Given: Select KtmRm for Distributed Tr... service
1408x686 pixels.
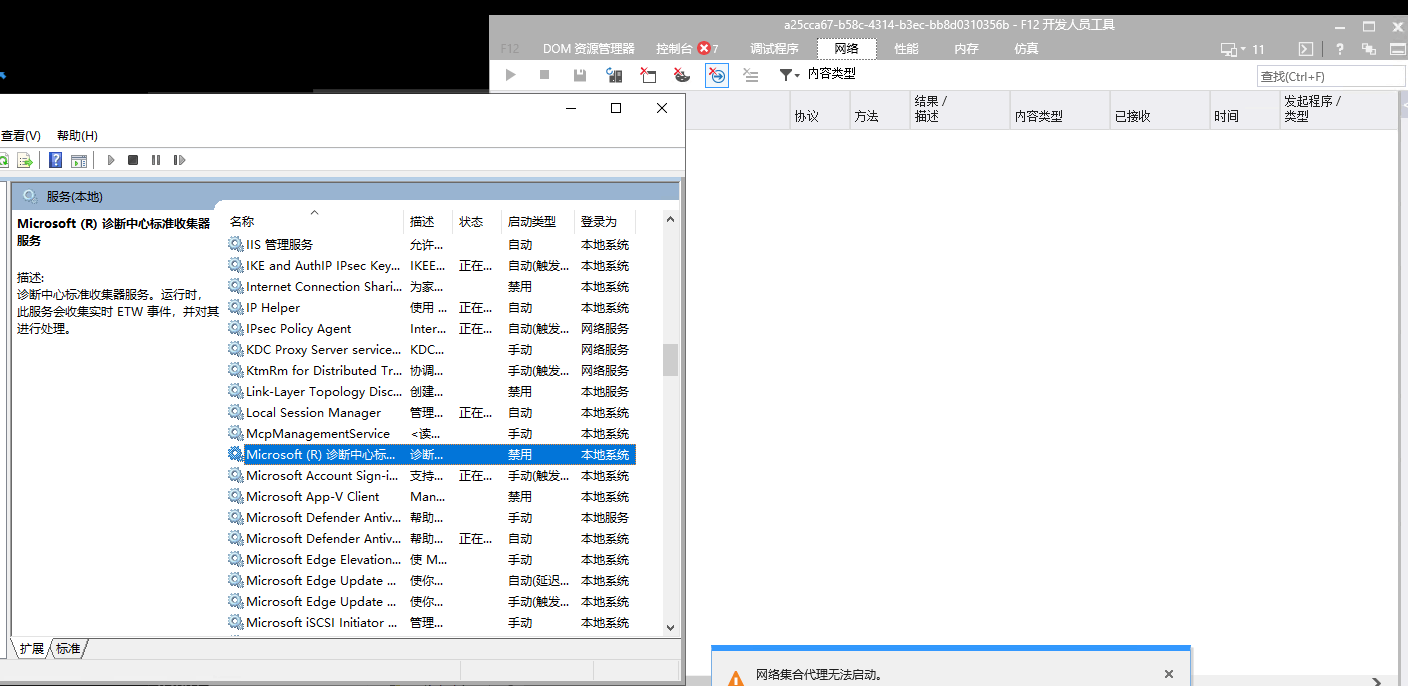Looking at the screenshot, I should 431,370.
